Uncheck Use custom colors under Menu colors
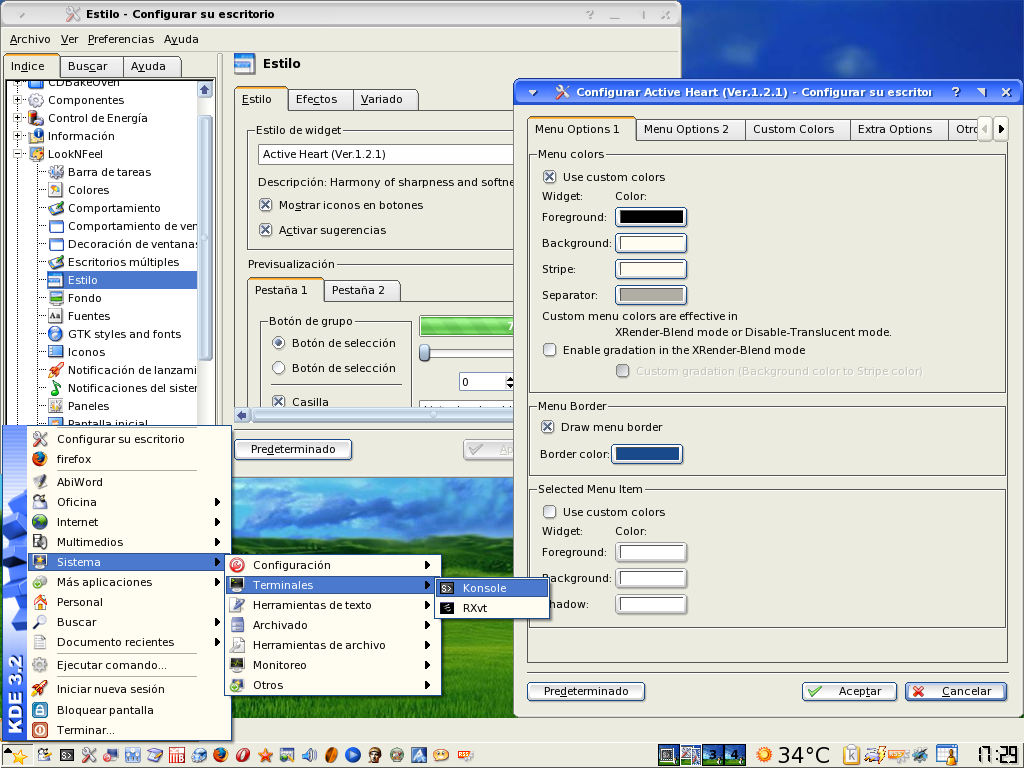The width and height of the screenshot is (1024, 768). (x=549, y=177)
